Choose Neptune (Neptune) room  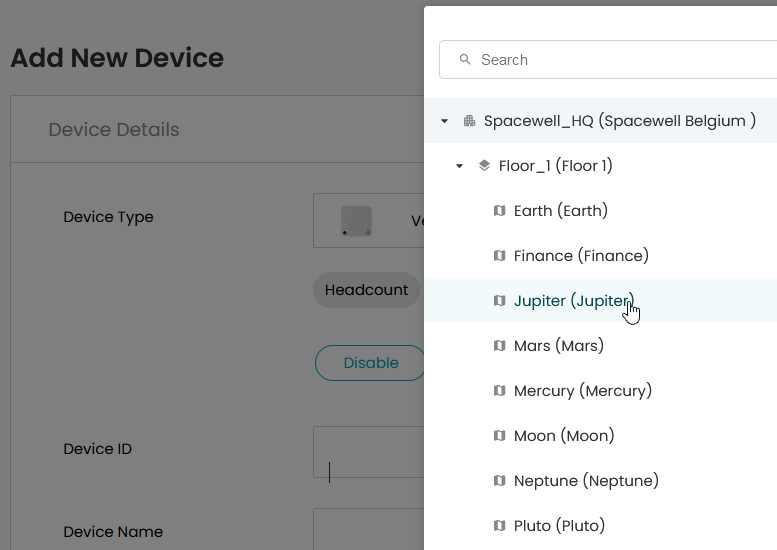point(601,481)
